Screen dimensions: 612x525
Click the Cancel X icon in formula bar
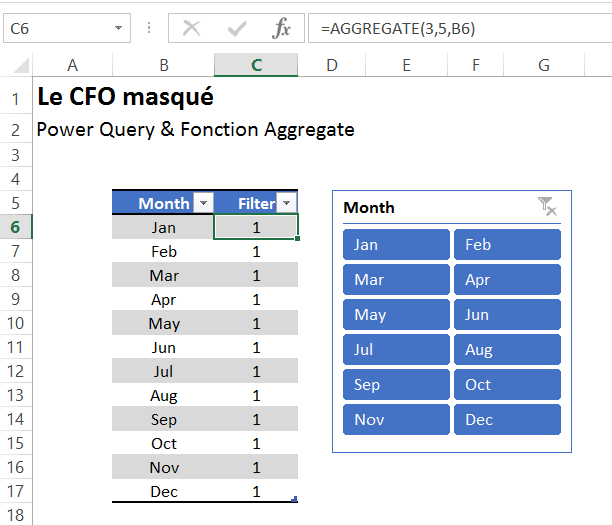coord(191,29)
